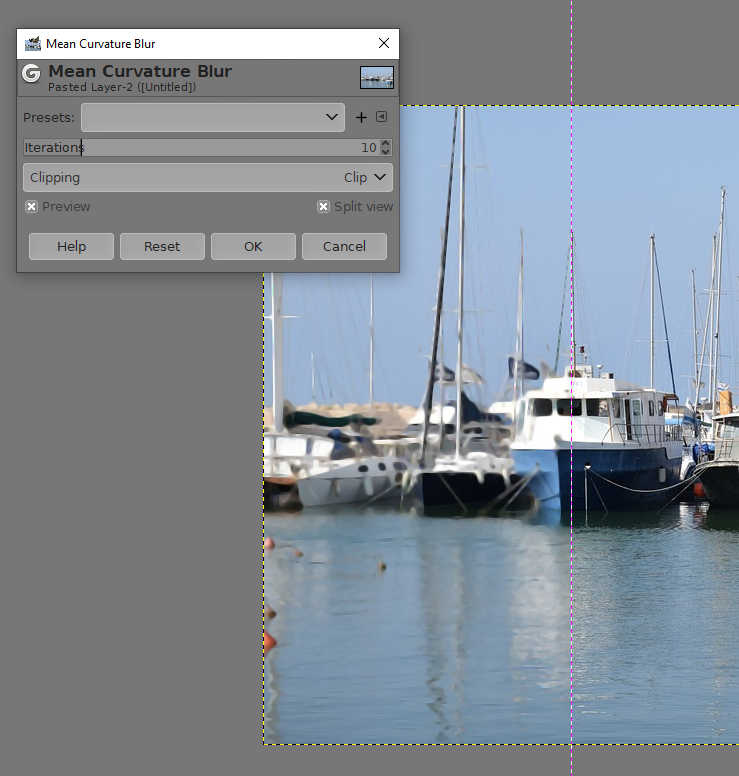
Task: Click the Iterations slider bar
Action: point(200,147)
